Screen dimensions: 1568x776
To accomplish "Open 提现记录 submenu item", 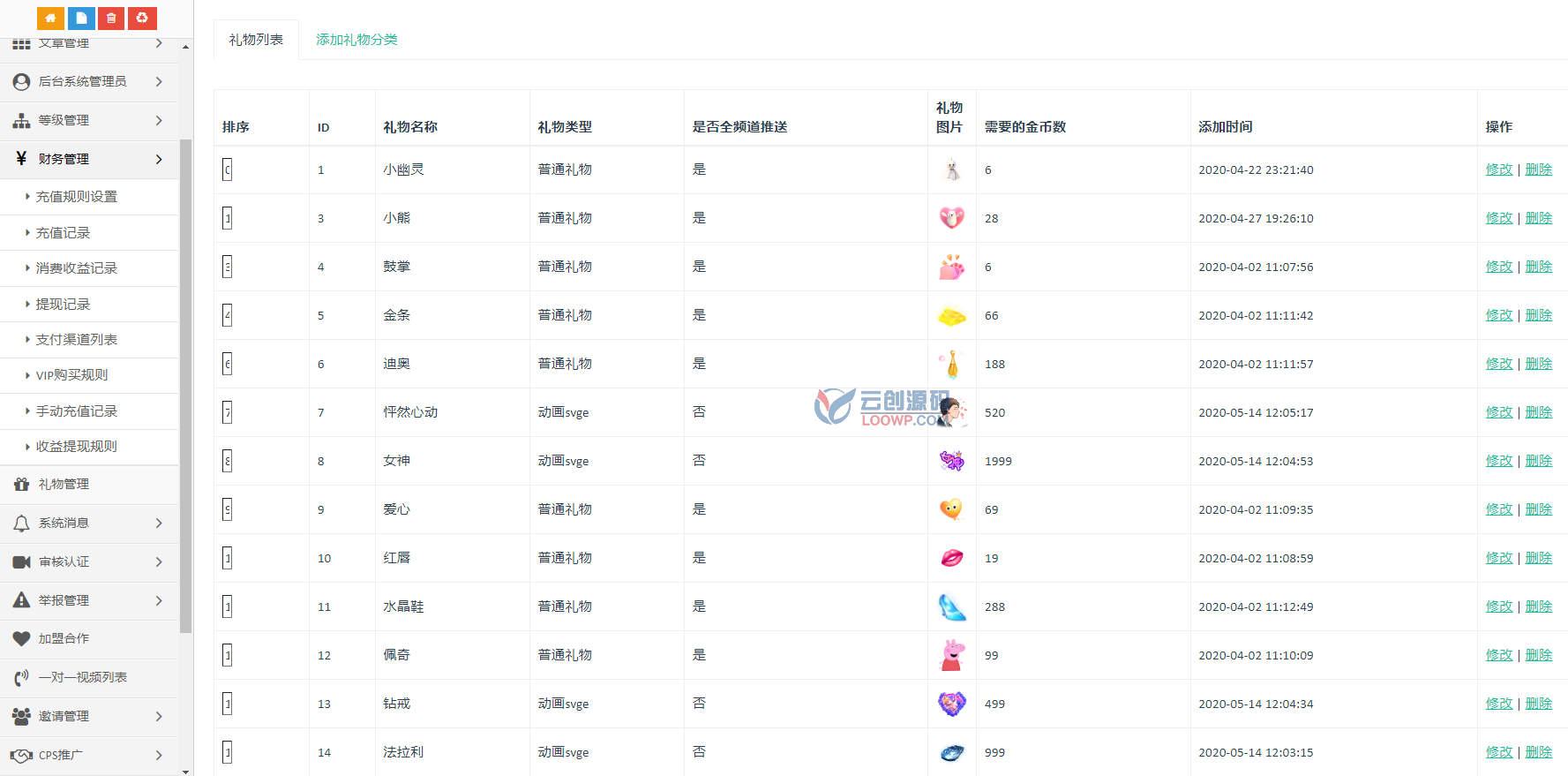I will click(x=63, y=305).
